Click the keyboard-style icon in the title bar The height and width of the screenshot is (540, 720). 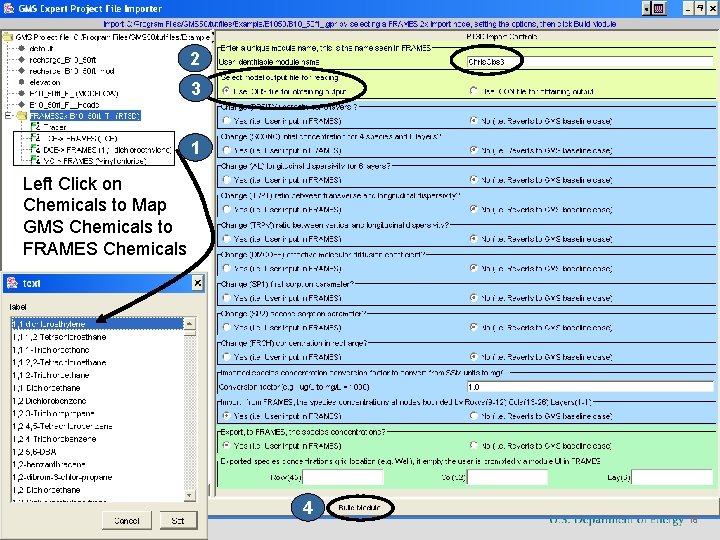[658, 8]
